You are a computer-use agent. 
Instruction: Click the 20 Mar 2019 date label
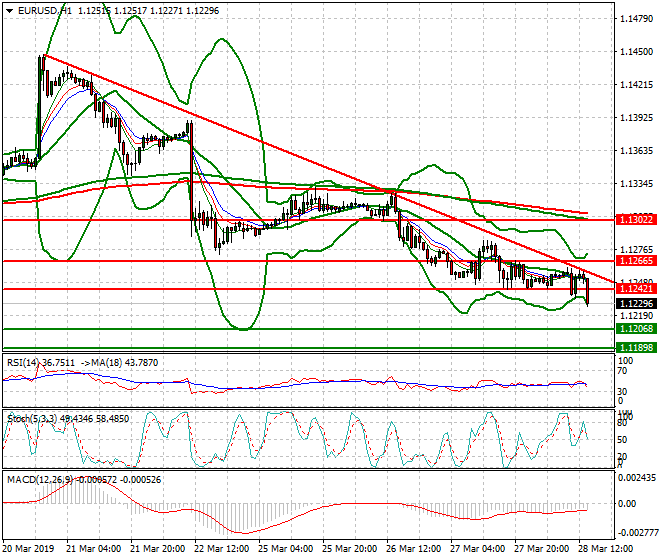point(31,551)
